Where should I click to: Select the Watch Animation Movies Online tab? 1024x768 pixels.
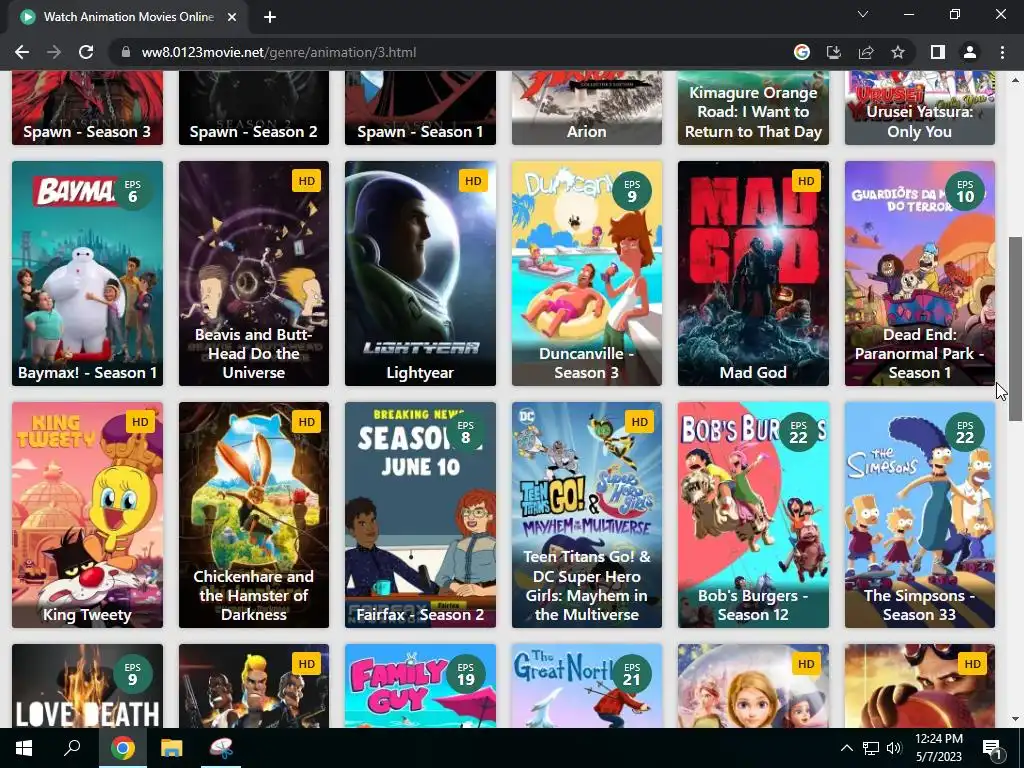[129, 17]
